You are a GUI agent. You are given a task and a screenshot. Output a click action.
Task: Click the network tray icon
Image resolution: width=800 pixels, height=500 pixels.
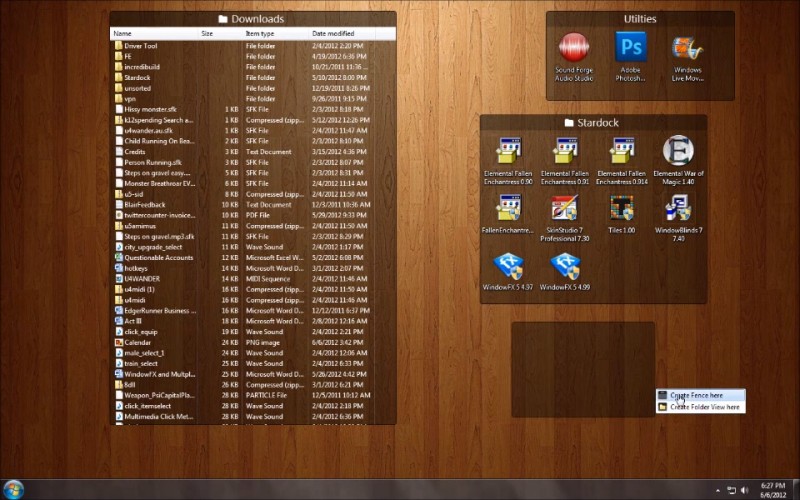coord(731,490)
